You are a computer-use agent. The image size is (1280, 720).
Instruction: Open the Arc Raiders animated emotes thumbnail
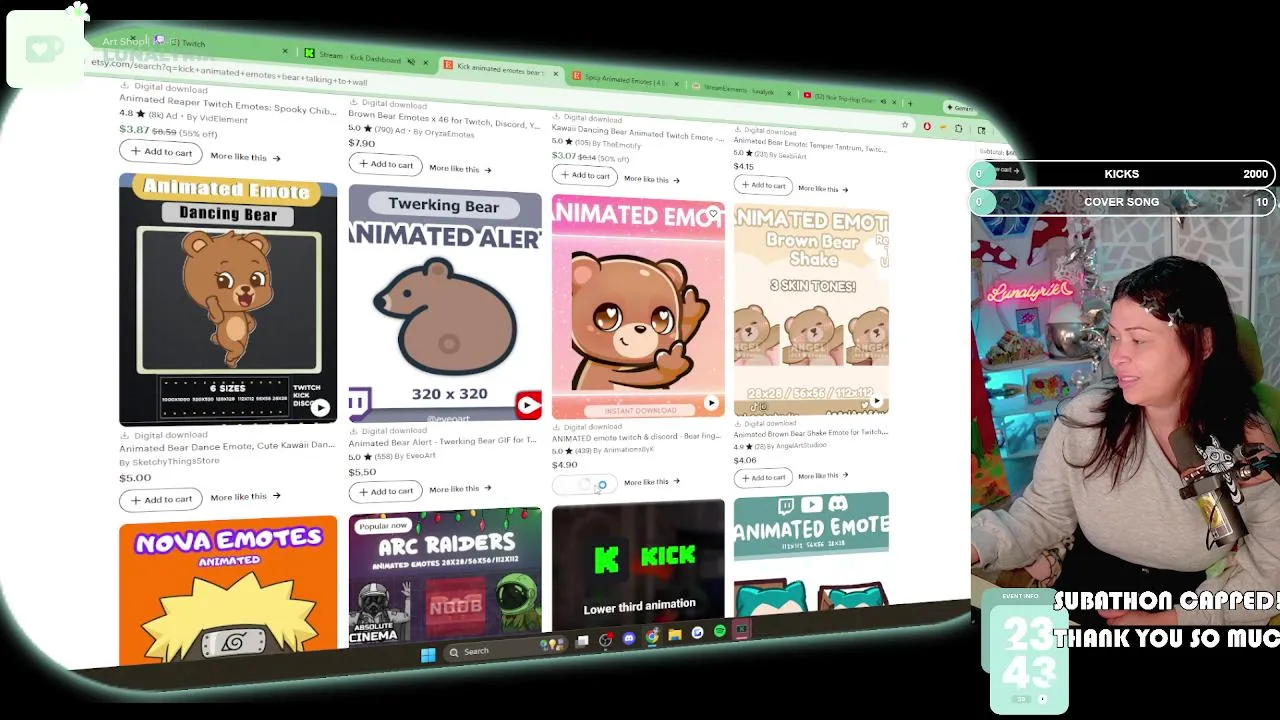pyautogui.click(x=445, y=577)
